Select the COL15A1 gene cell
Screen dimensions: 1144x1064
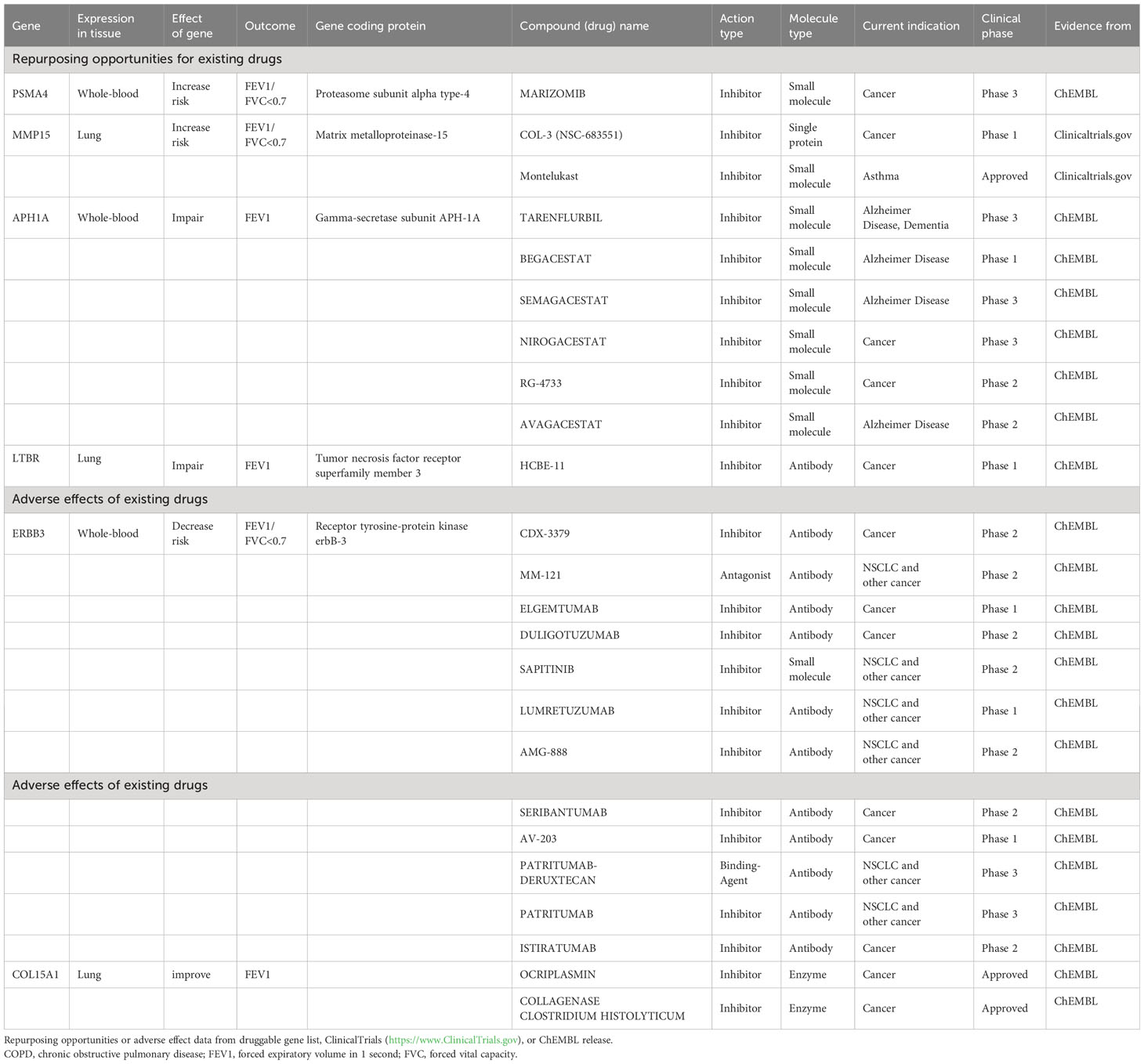[x=35, y=975]
